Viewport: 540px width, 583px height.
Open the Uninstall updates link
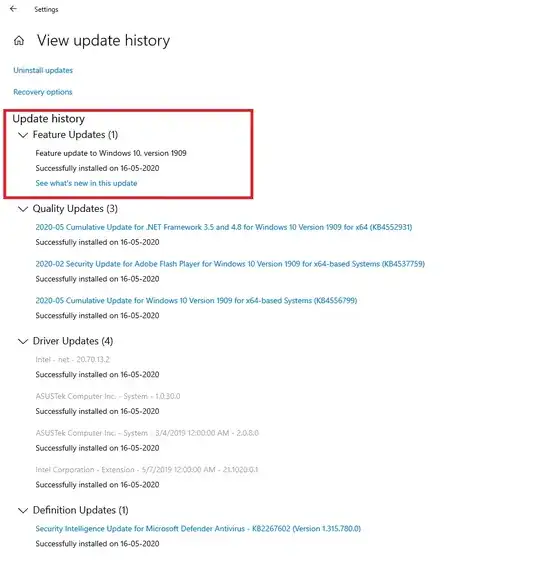click(43, 70)
